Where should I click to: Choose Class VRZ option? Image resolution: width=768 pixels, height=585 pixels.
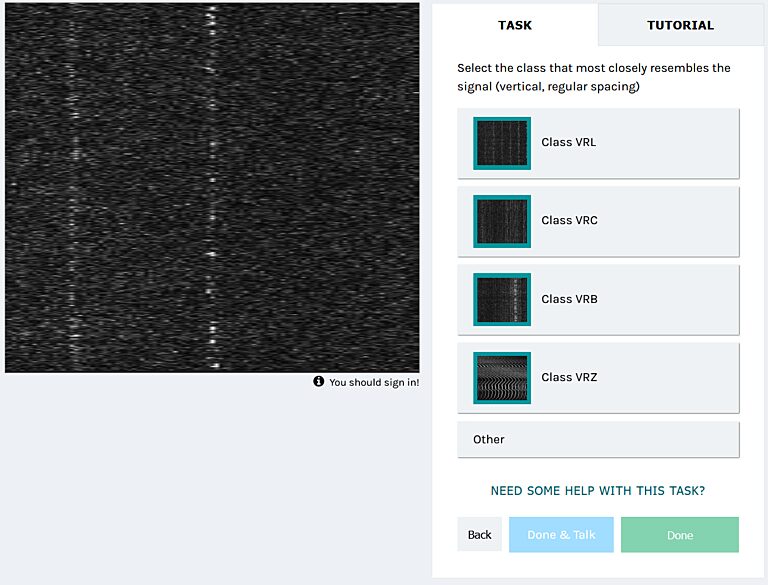[x=598, y=378]
